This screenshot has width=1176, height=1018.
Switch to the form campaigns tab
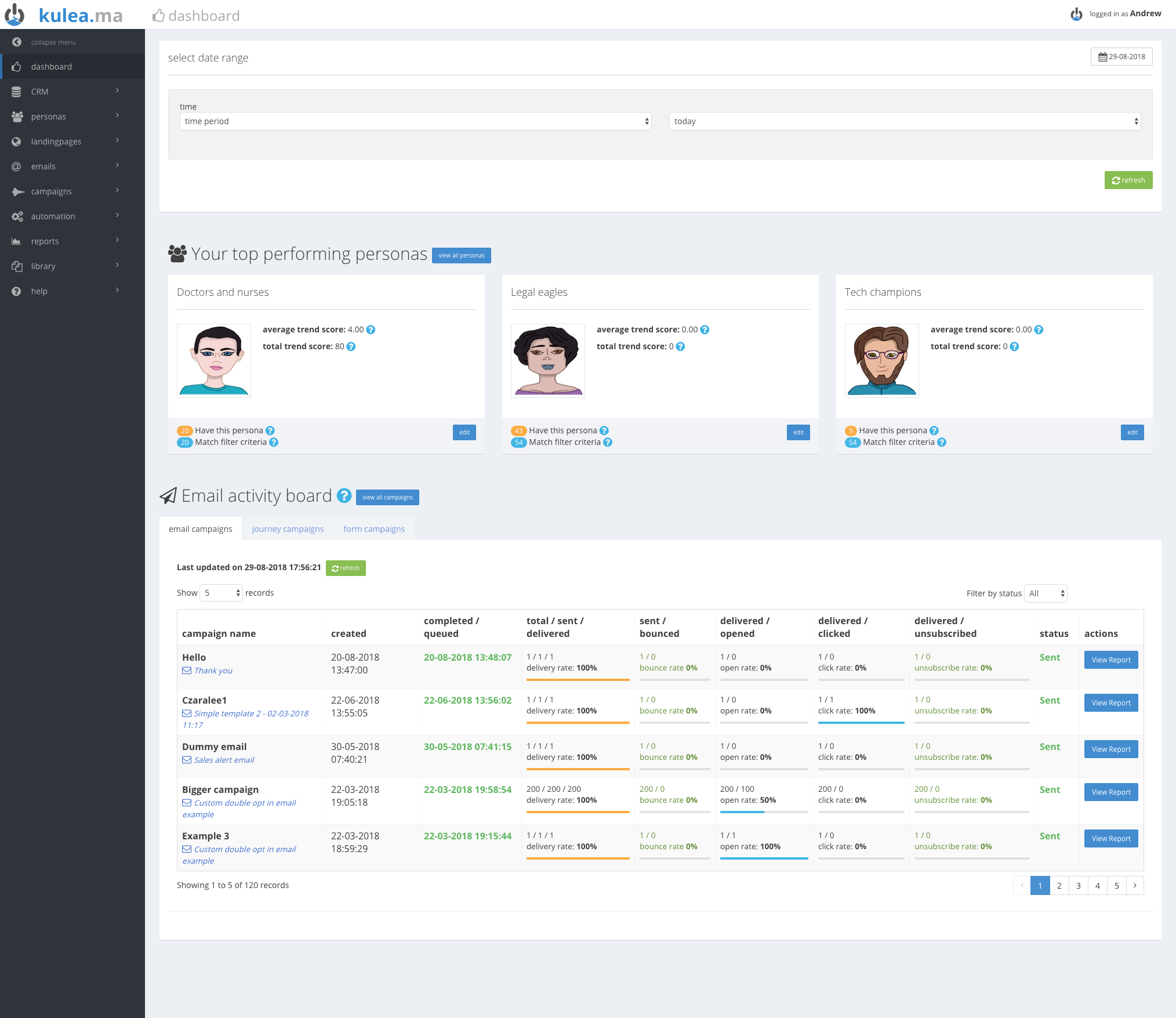[374, 529]
